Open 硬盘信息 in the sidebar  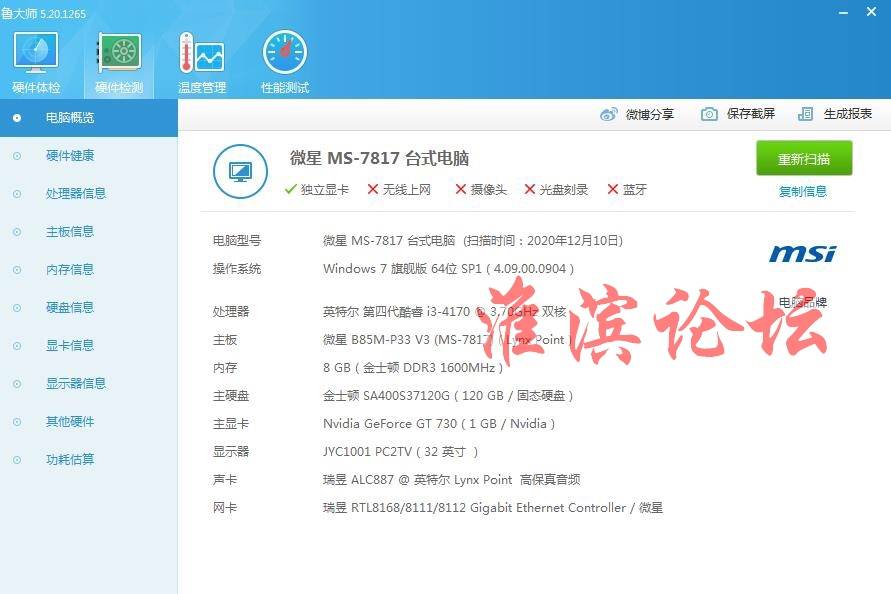(89, 308)
